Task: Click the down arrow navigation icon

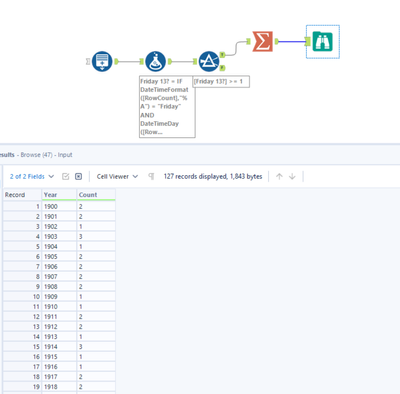Action: [x=292, y=176]
